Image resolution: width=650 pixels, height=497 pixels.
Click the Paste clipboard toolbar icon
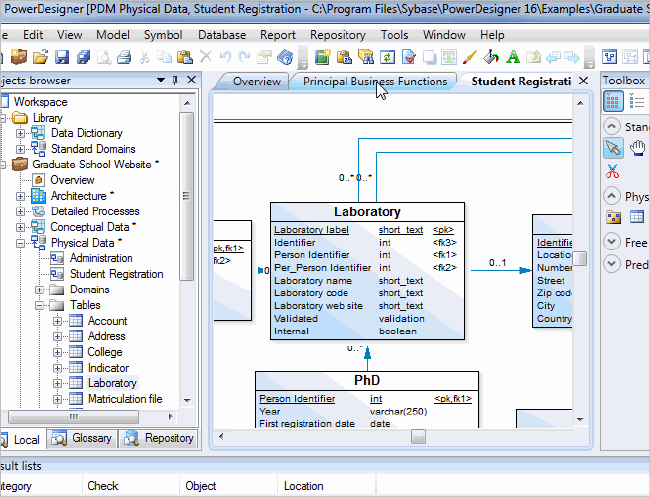[185, 57]
